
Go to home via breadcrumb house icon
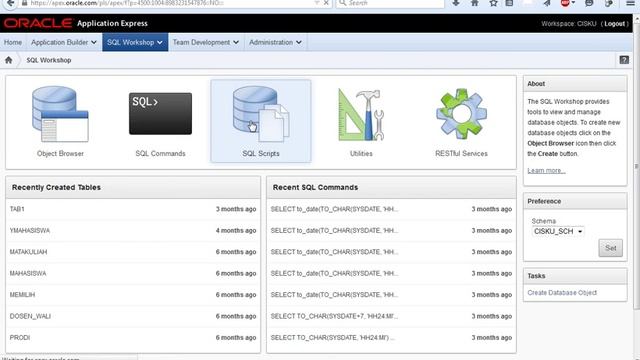[9, 60]
